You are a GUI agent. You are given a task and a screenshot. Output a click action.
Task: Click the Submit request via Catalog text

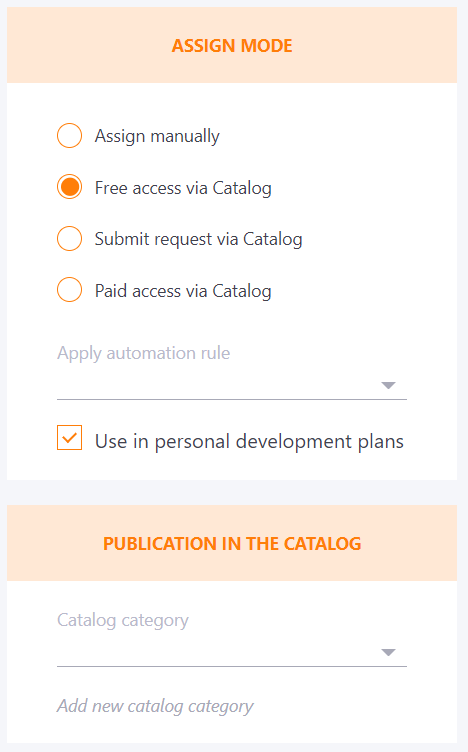199,239
